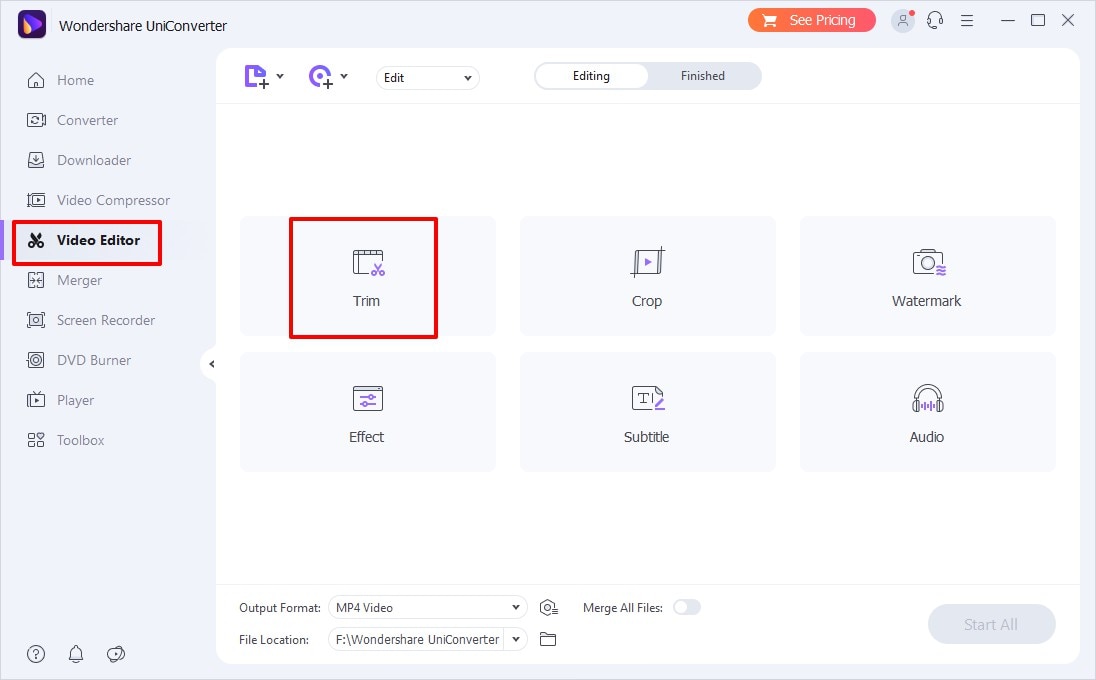Open the Merger section
This screenshot has height=680, width=1096.
(x=64, y=280)
